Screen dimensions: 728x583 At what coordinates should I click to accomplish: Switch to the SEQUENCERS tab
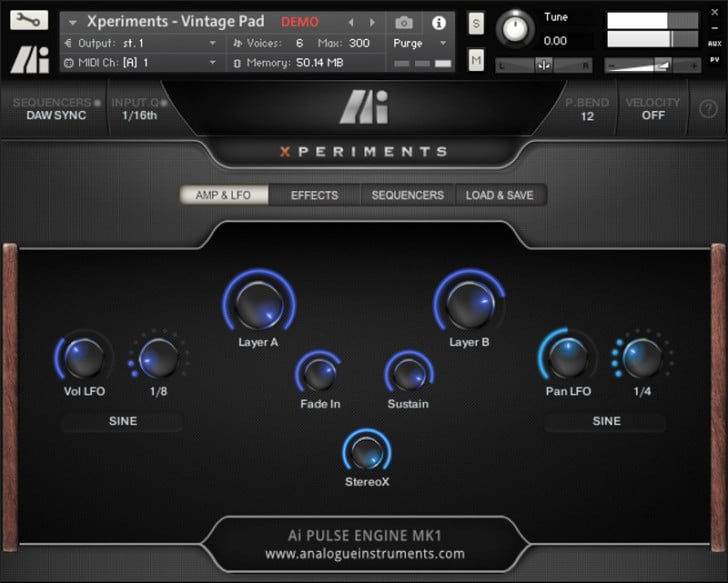tap(408, 195)
